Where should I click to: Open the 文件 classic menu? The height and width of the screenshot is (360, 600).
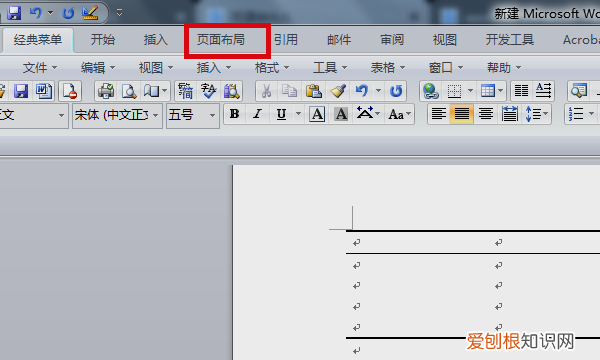click(40, 68)
